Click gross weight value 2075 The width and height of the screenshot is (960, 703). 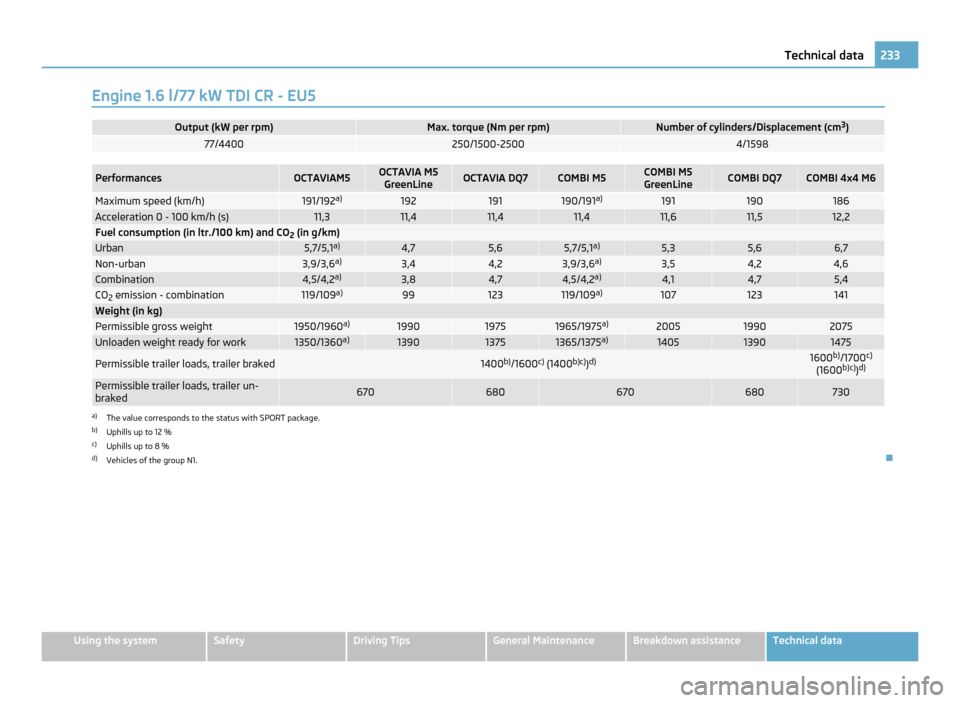point(841,326)
